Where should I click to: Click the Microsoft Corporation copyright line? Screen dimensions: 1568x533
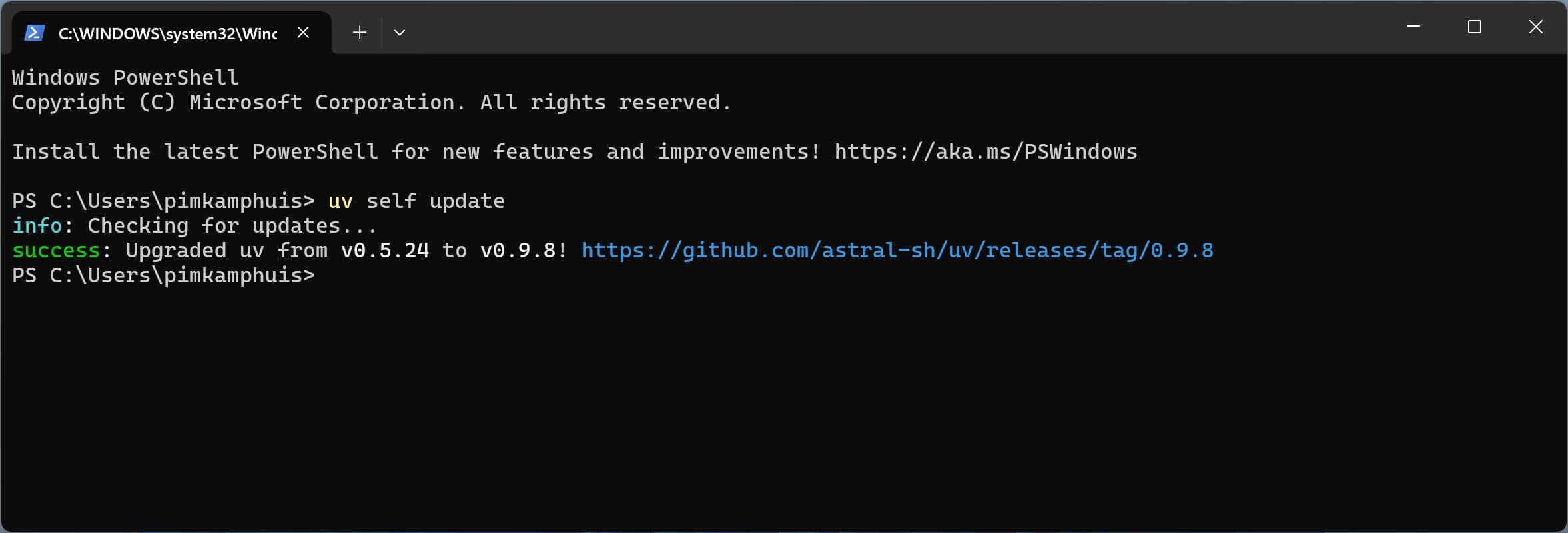(371, 103)
